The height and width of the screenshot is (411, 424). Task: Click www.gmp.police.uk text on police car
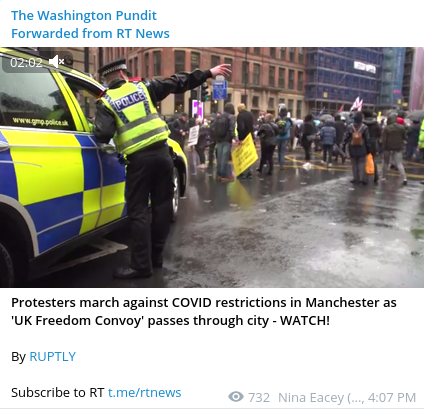41,122
